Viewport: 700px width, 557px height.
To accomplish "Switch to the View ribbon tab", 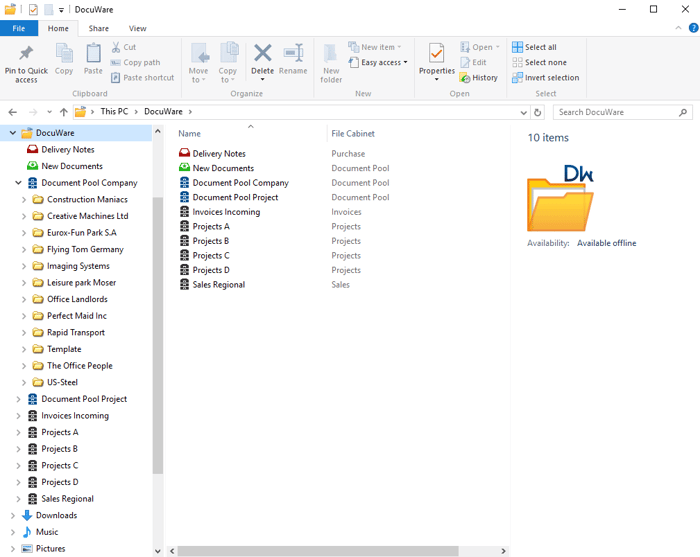I will [137, 29].
